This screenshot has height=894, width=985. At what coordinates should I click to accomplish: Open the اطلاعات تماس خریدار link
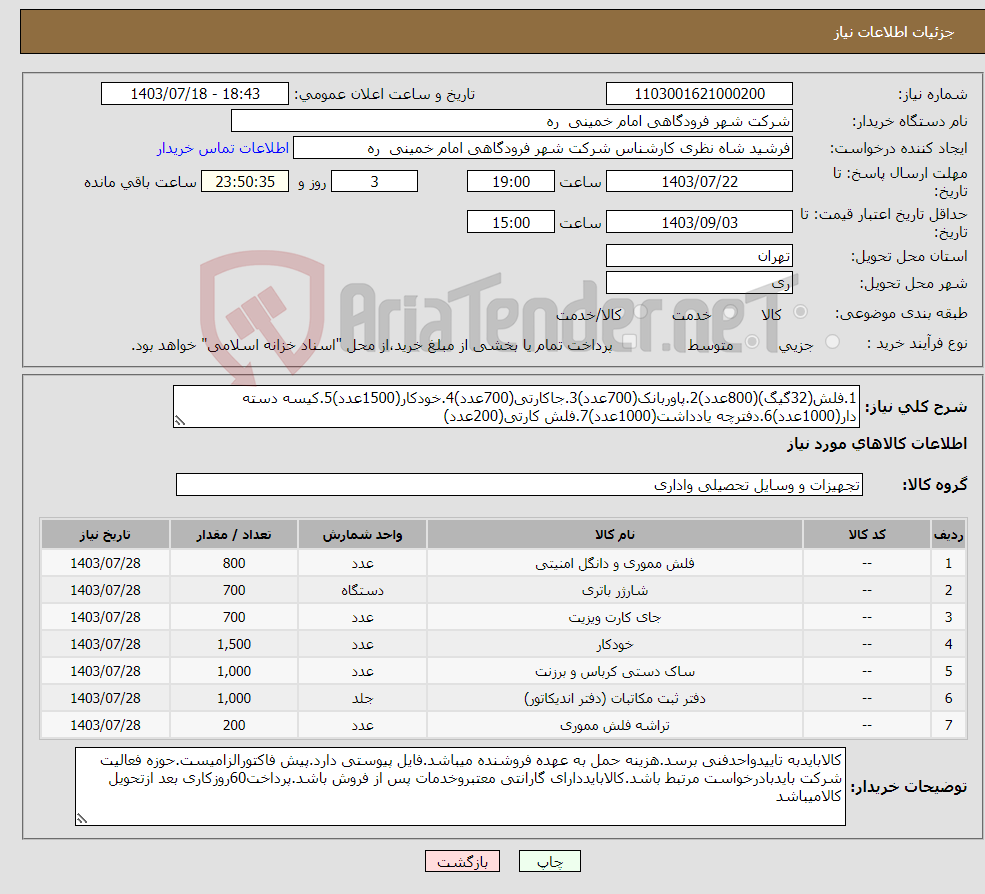[x=222, y=148]
